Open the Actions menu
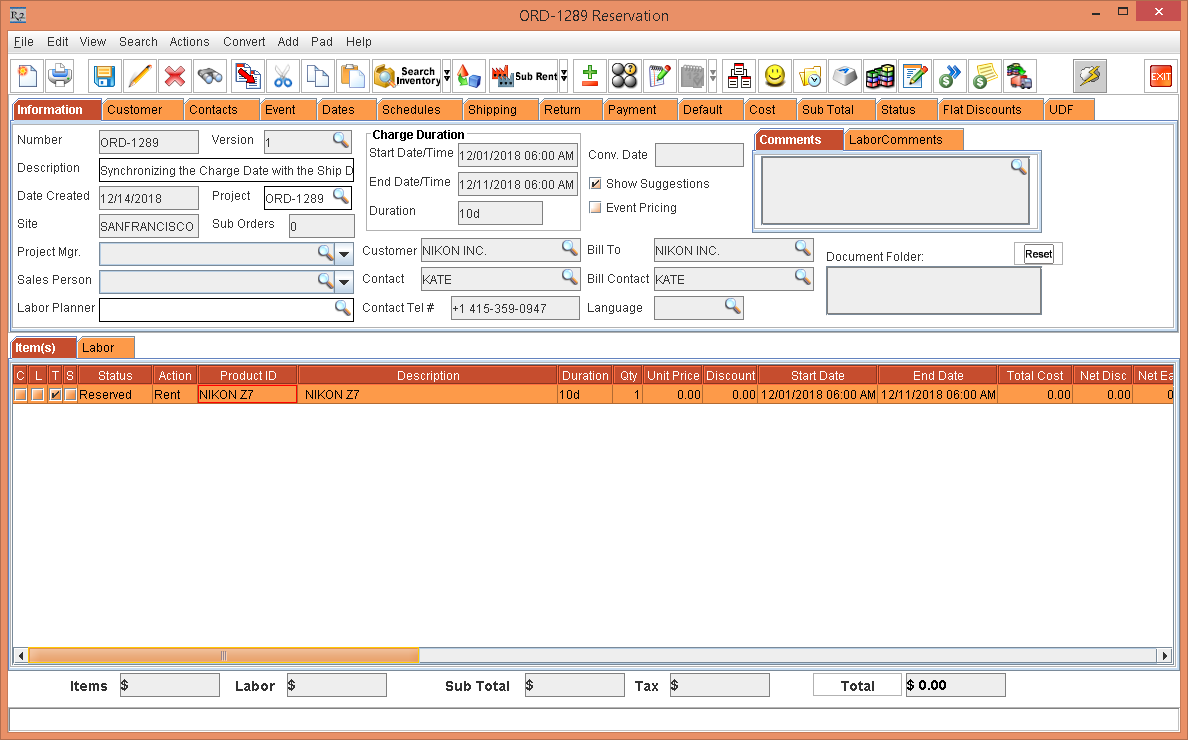 (189, 42)
